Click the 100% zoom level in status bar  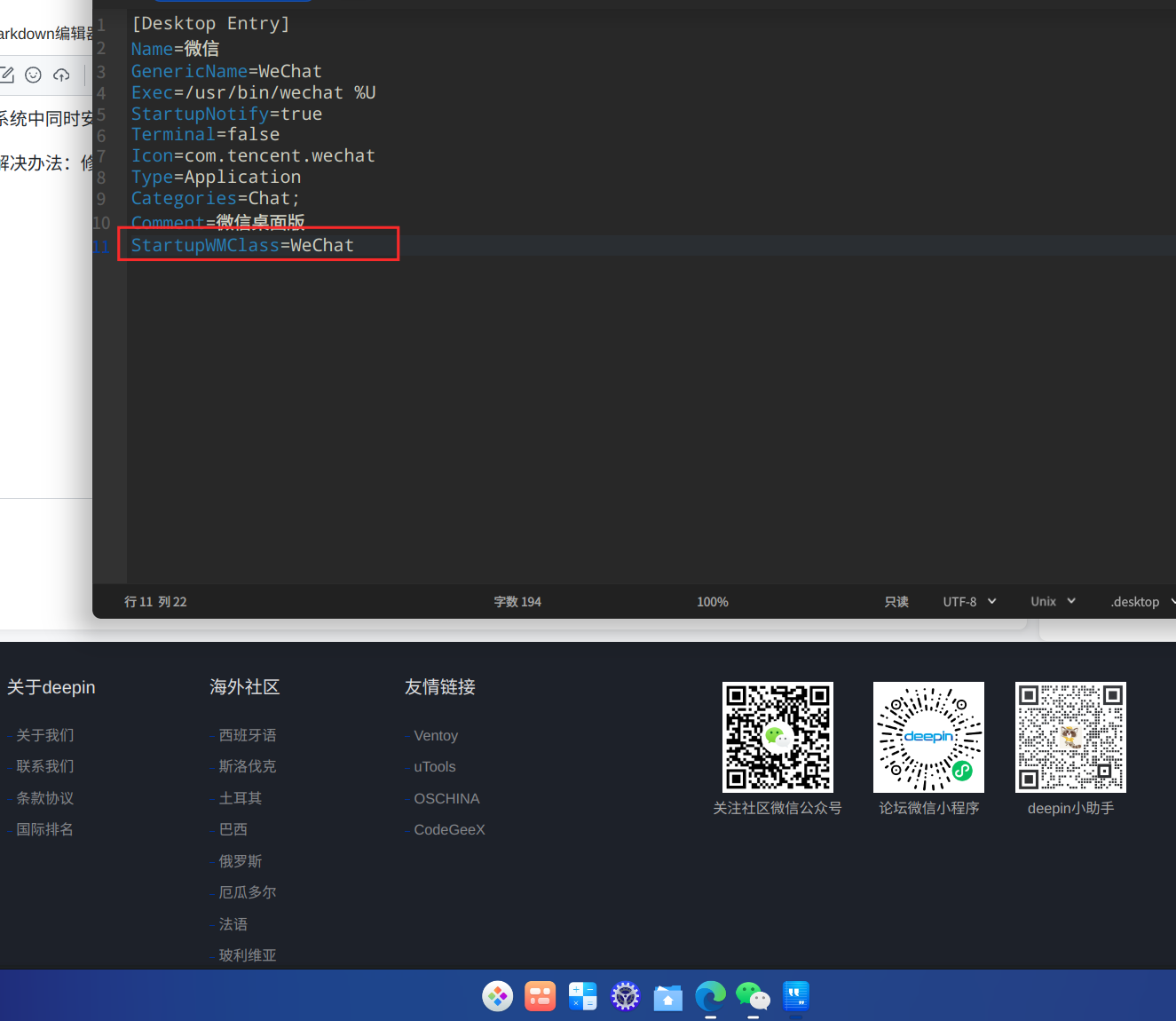[x=713, y=602]
